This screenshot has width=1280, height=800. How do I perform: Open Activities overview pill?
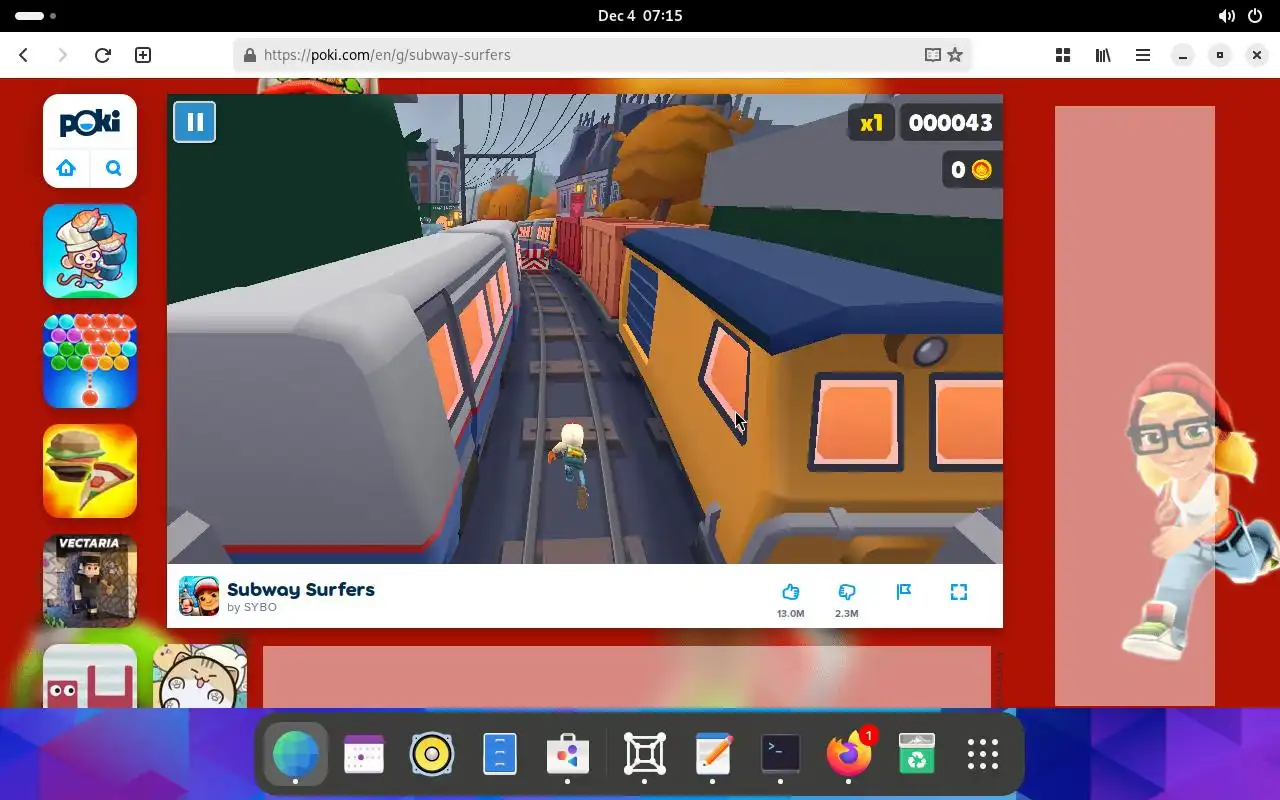click(x=35, y=16)
